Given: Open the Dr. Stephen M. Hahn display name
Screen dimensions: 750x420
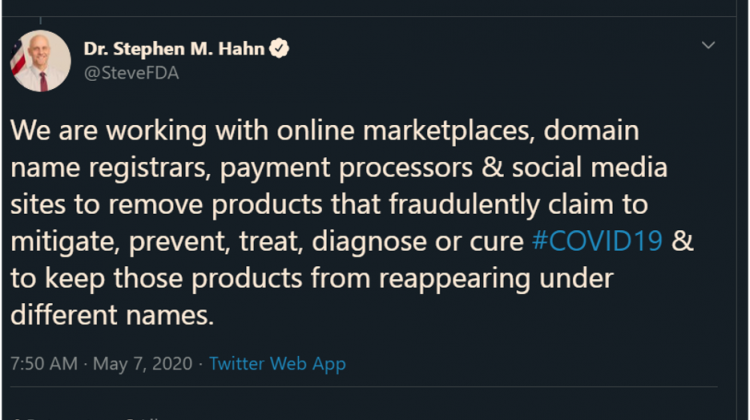Looking at the screenshot, I should tap(176, 49).
